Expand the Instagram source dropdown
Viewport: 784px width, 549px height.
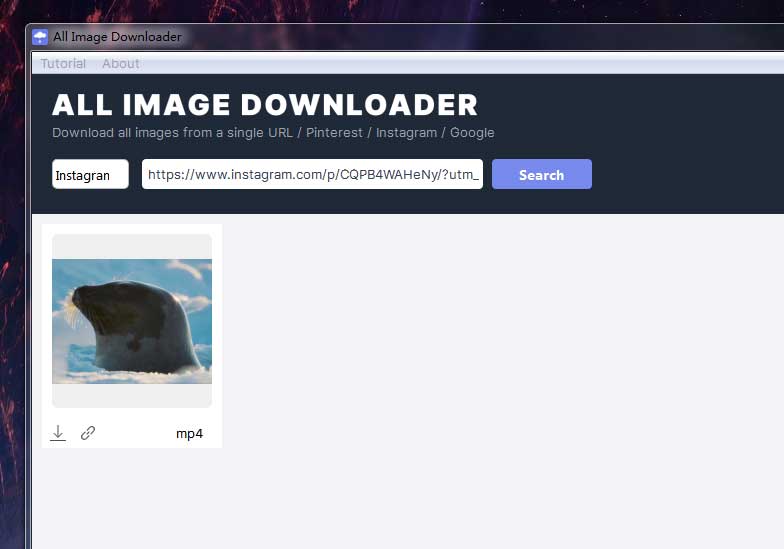point(90,174)
